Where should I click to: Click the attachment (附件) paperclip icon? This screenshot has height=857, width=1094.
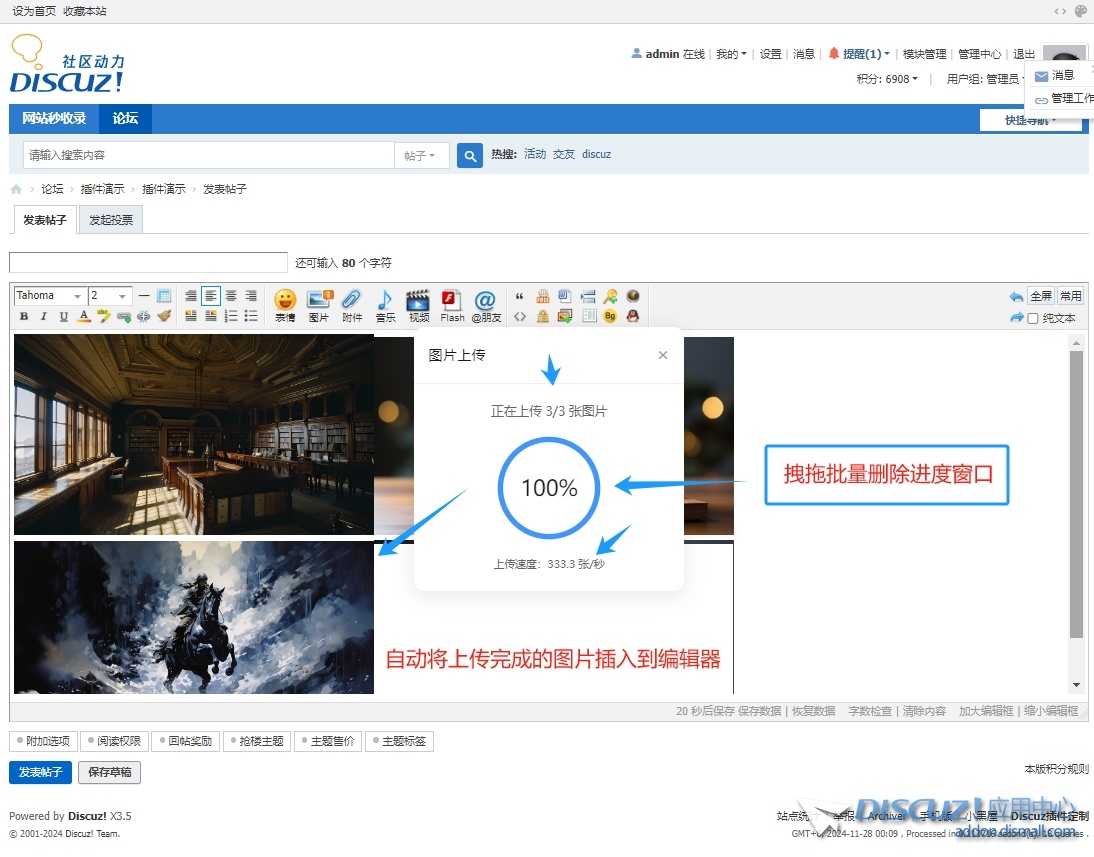pos(352,304)
